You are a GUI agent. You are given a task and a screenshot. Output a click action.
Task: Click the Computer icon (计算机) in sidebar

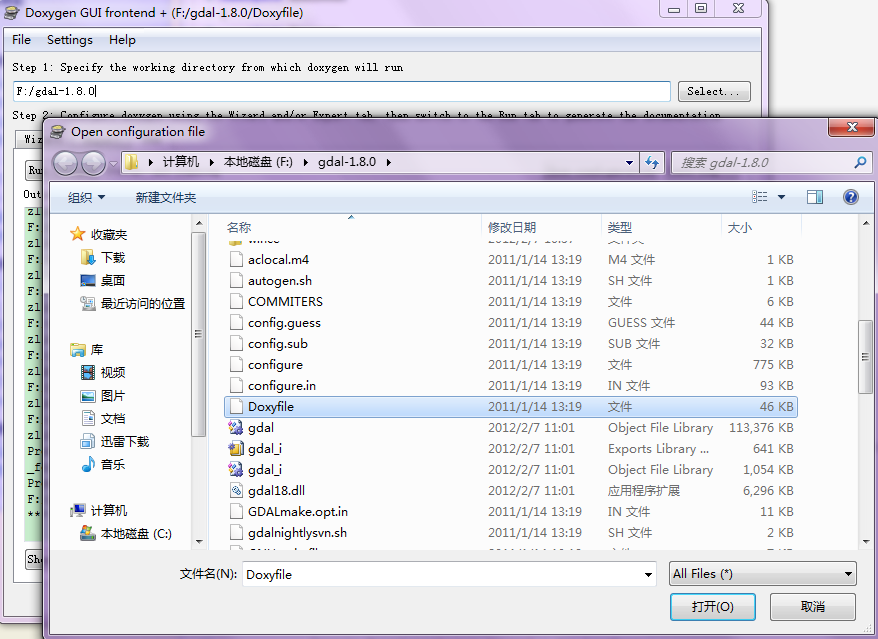coord(78,510)
